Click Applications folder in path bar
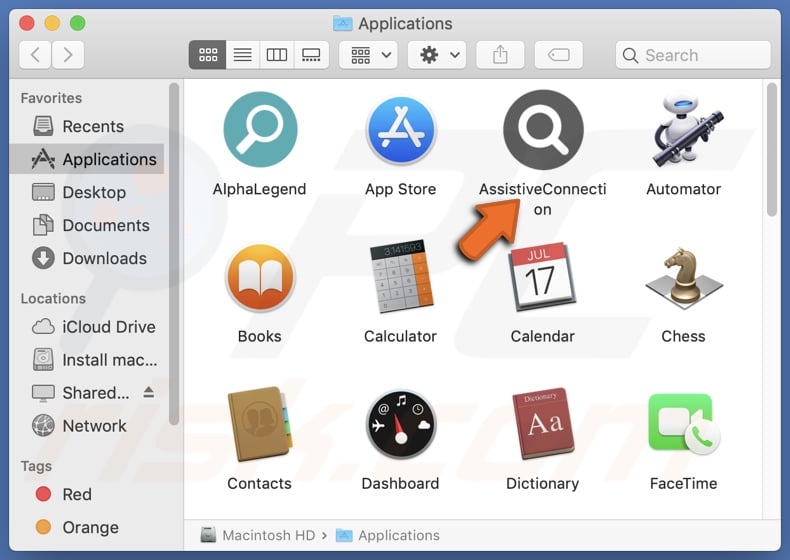 click(388, 535)
